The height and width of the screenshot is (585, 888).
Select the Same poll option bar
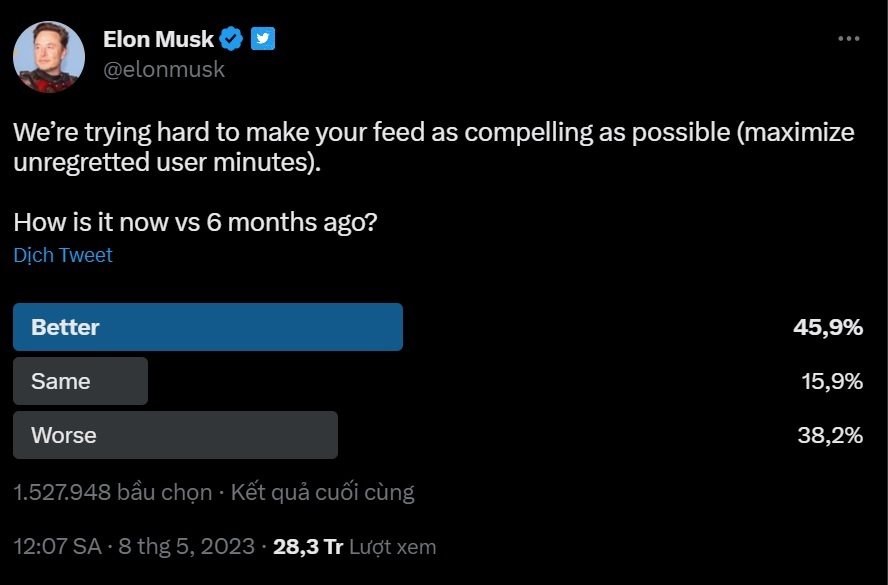click(x=80, y=381)
